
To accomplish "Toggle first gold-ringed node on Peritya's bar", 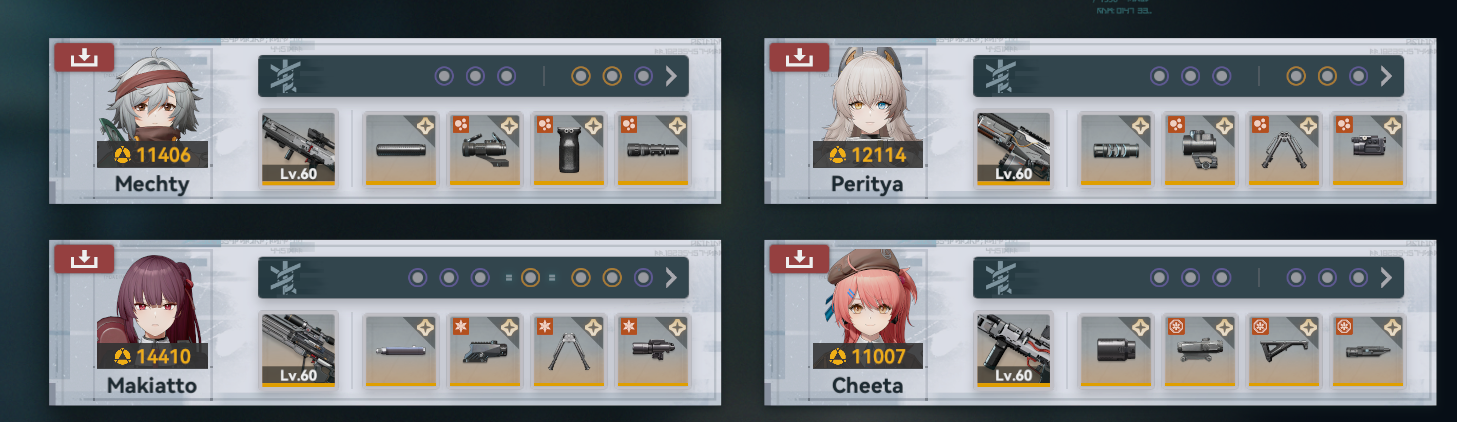I will (1296, 76).
